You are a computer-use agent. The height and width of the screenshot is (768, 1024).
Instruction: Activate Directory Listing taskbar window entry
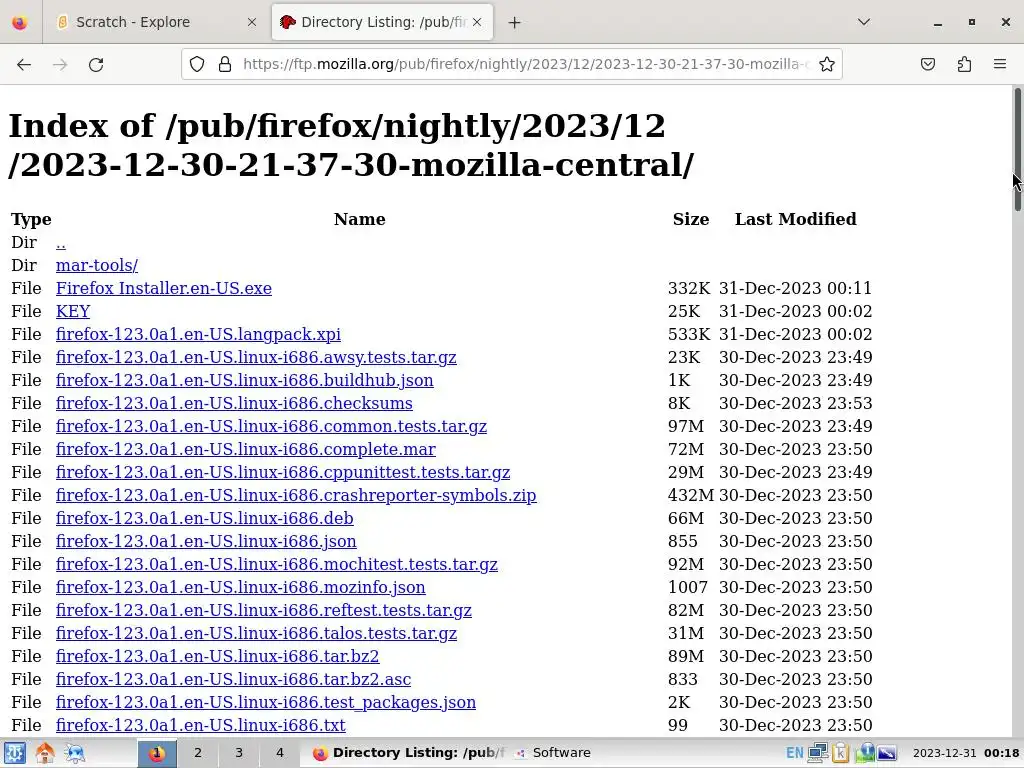408,753
